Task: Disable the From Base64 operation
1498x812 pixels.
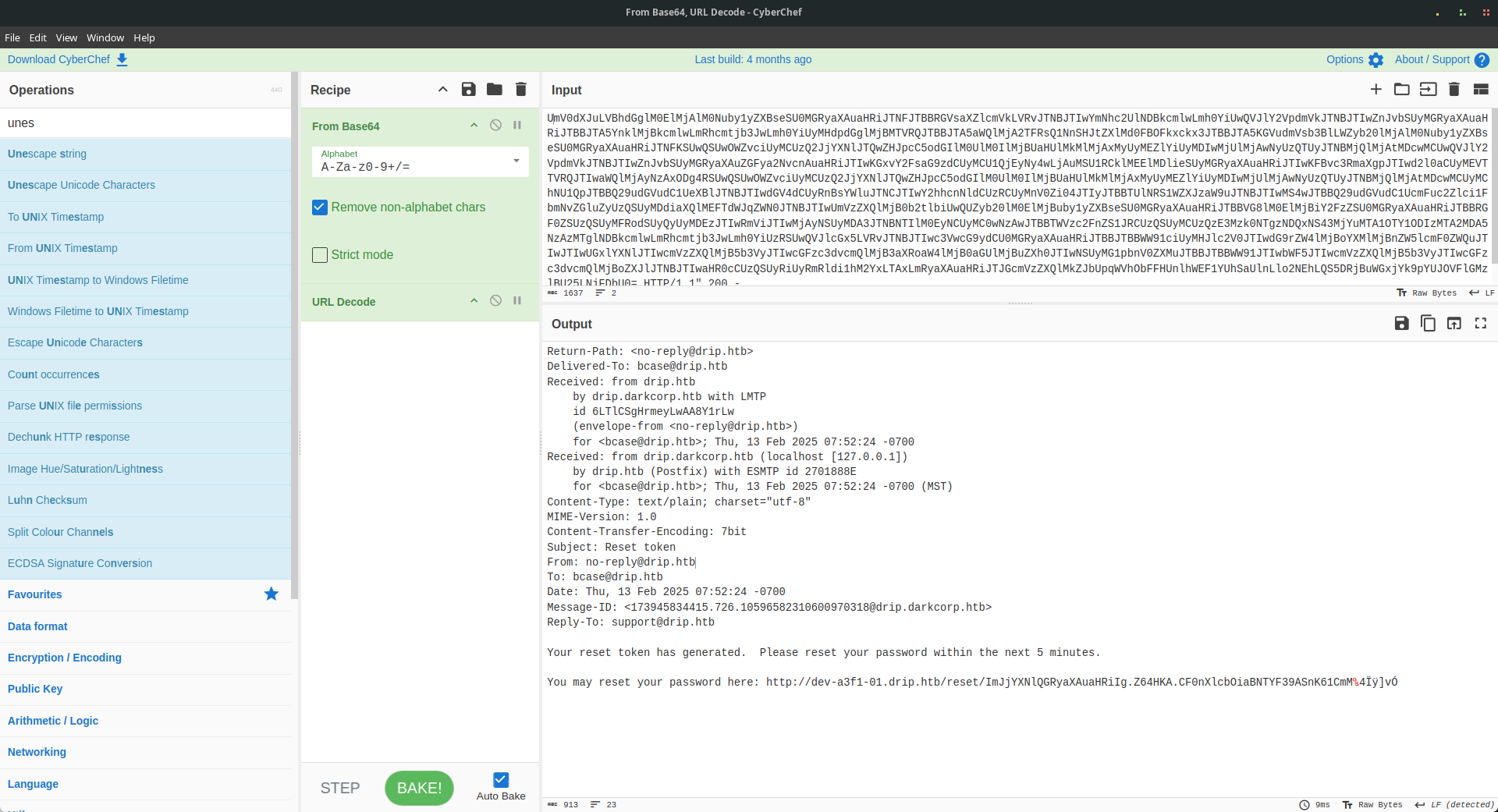Action: pyautogui.click(x=495, y=126)
